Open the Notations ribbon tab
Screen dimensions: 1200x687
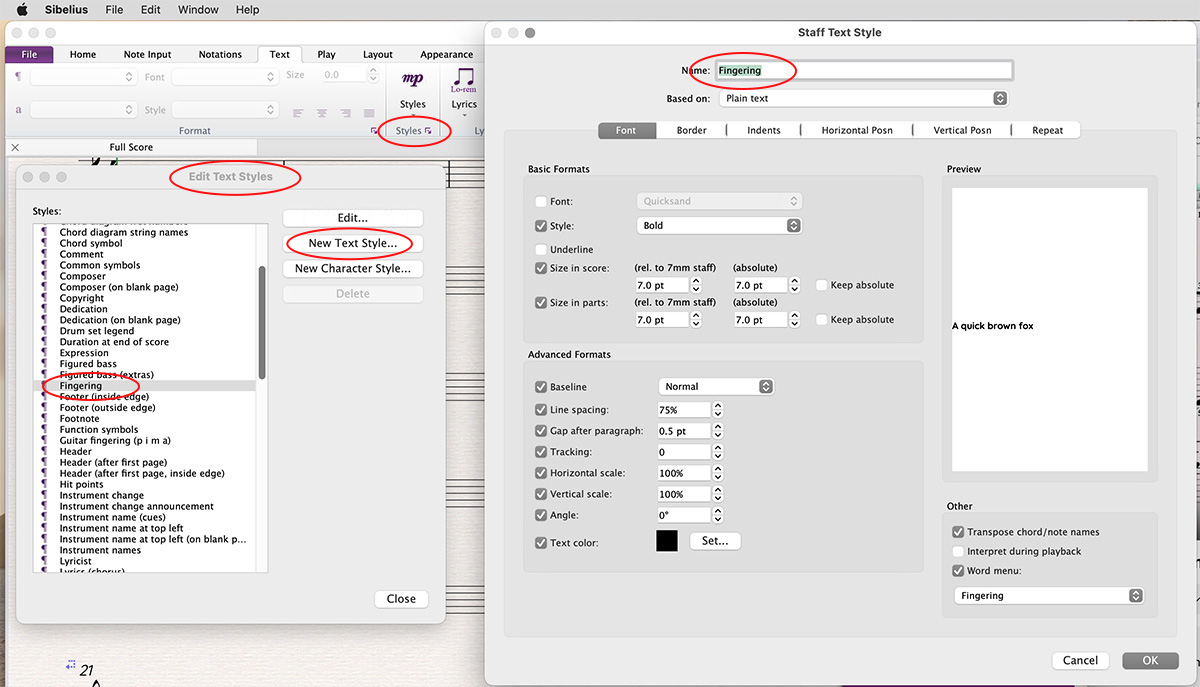click(x=220, y=54)
